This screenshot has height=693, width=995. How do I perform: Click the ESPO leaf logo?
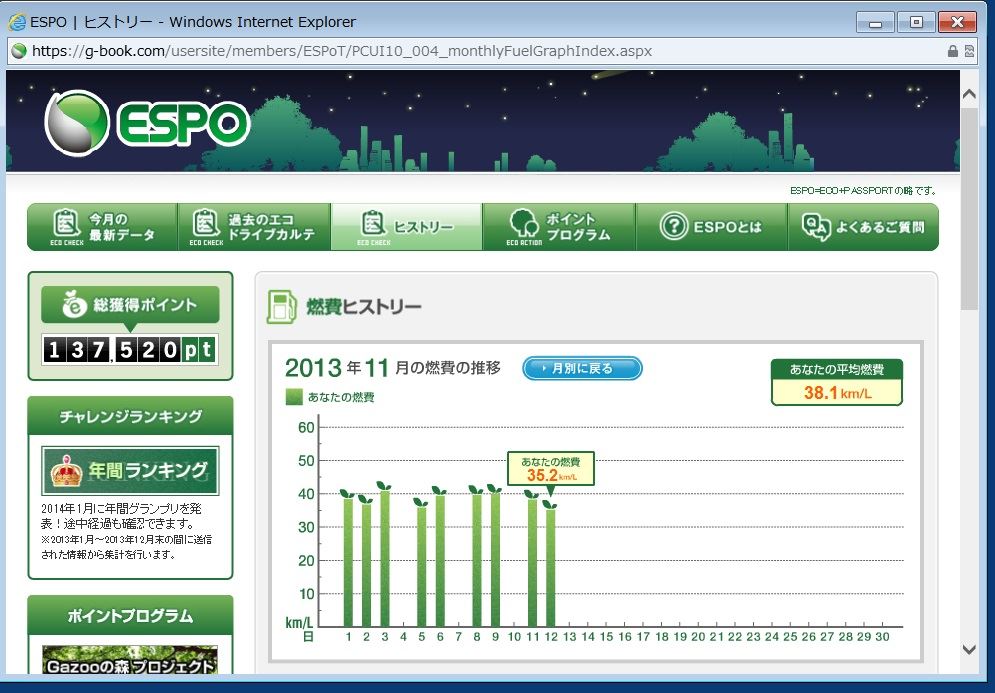click(x=77, y=123)
